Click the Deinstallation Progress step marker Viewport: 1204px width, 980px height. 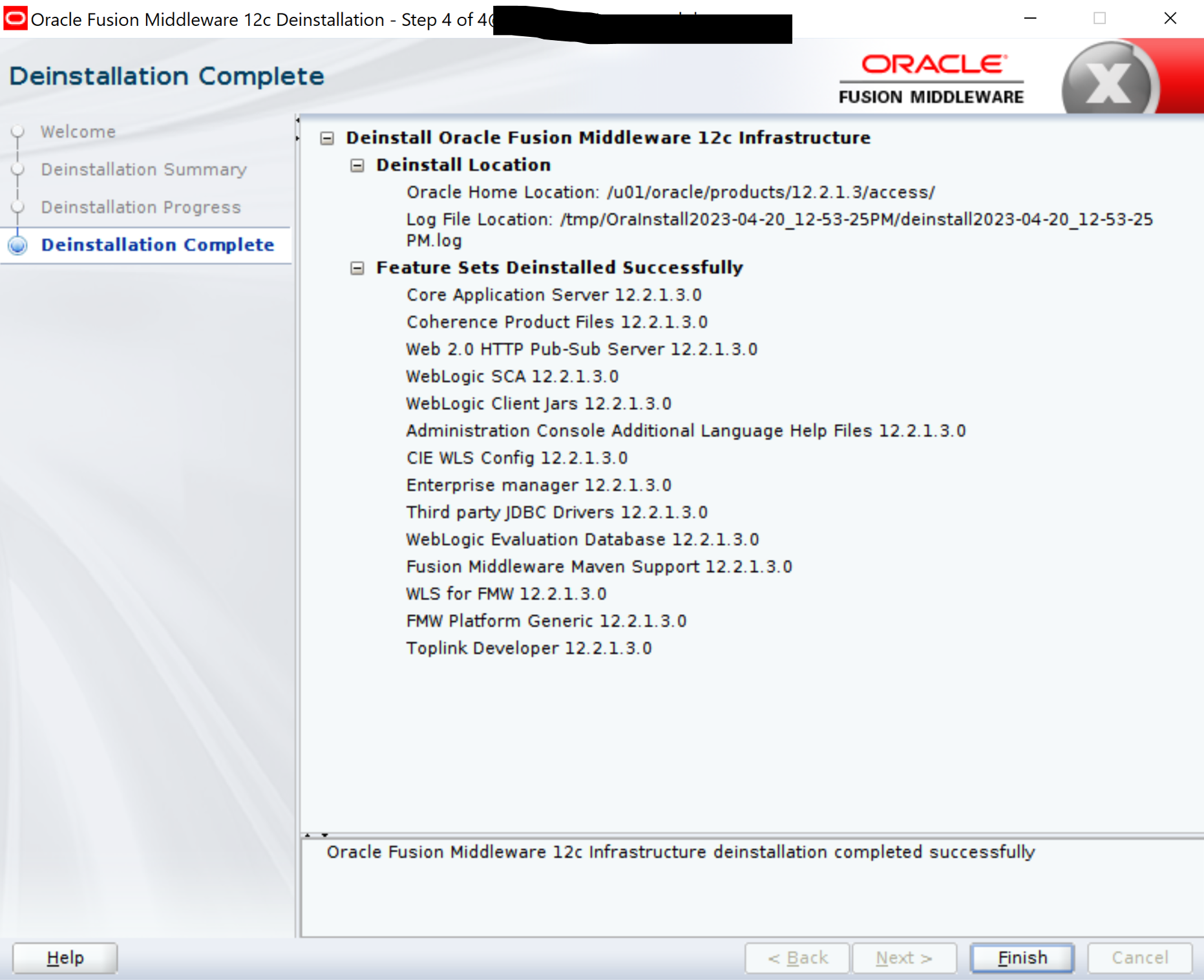(x=17, y=207)
